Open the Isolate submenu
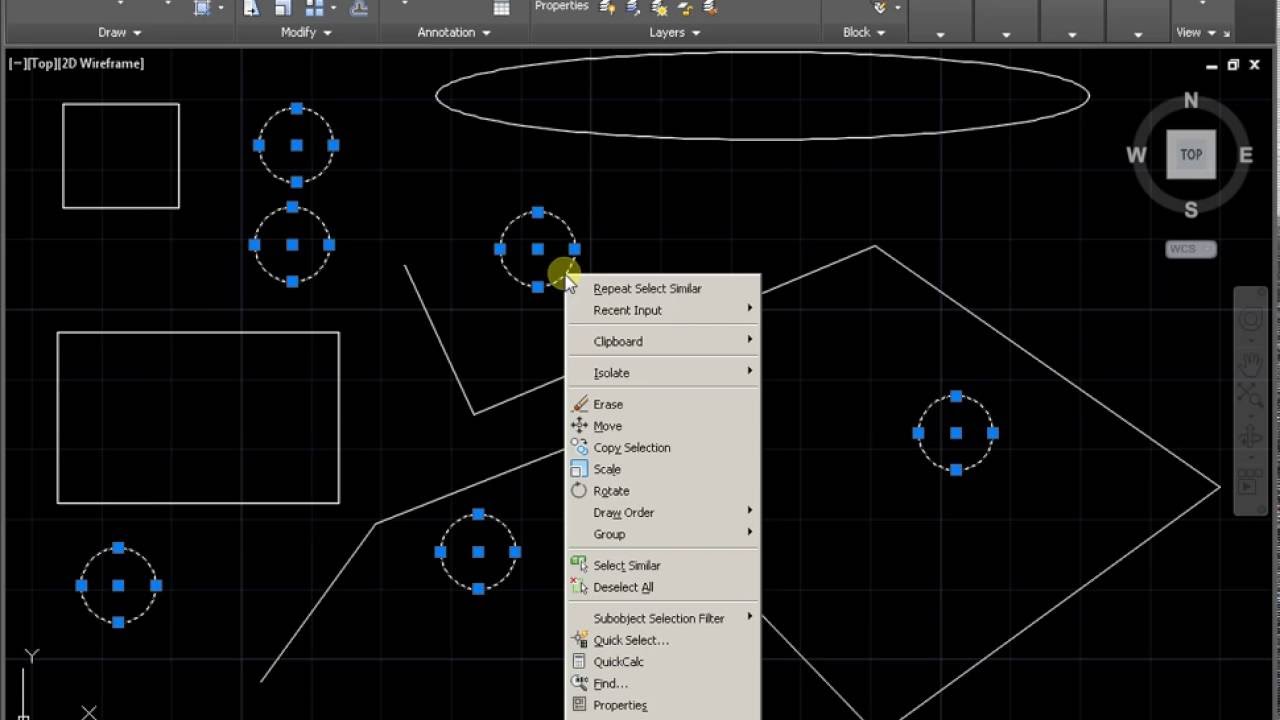Viewport: 1280px width, 720px height. pos(664,373)
